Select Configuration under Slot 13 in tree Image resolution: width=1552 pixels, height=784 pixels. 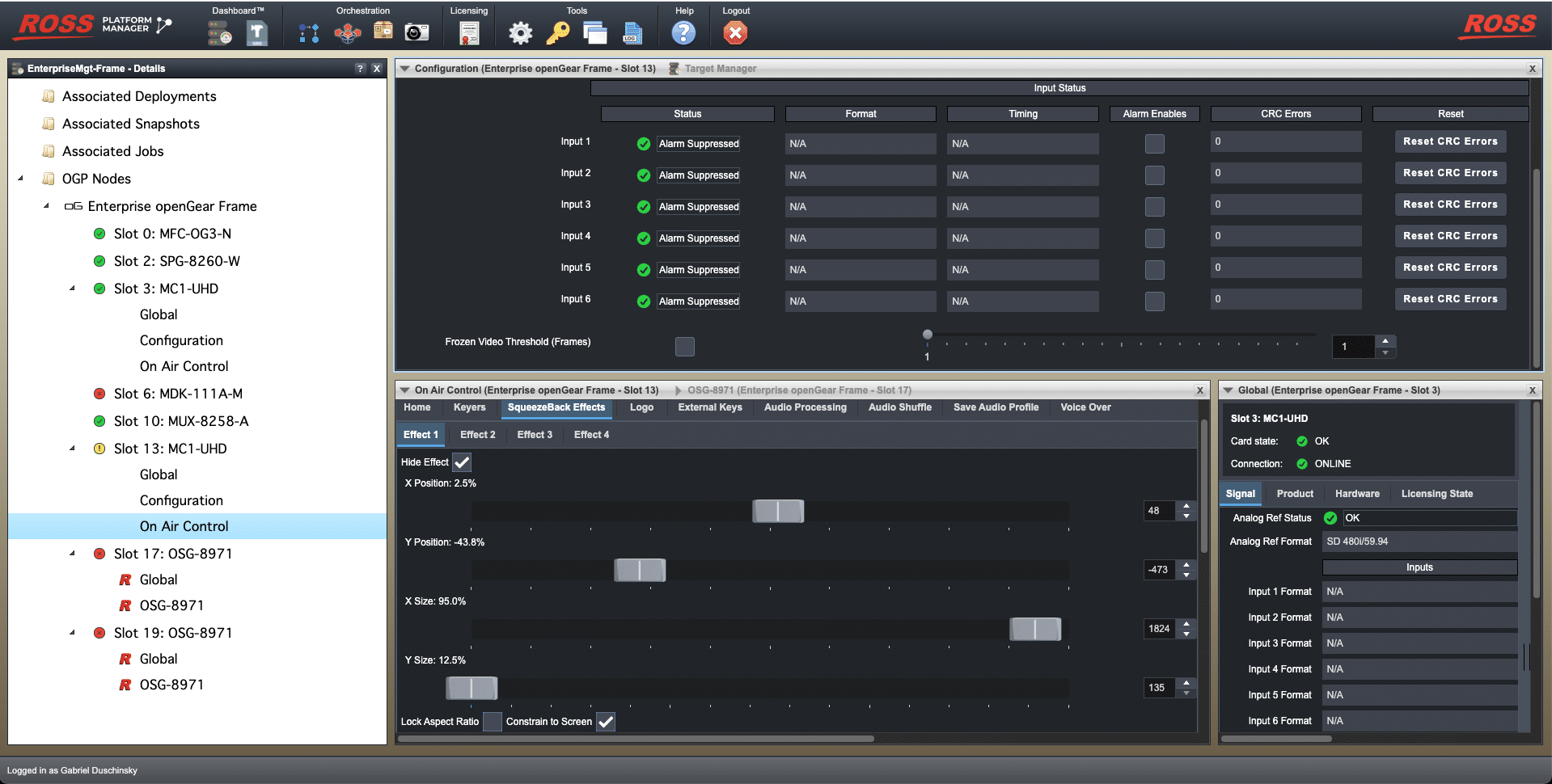click(x=181, y=500)
